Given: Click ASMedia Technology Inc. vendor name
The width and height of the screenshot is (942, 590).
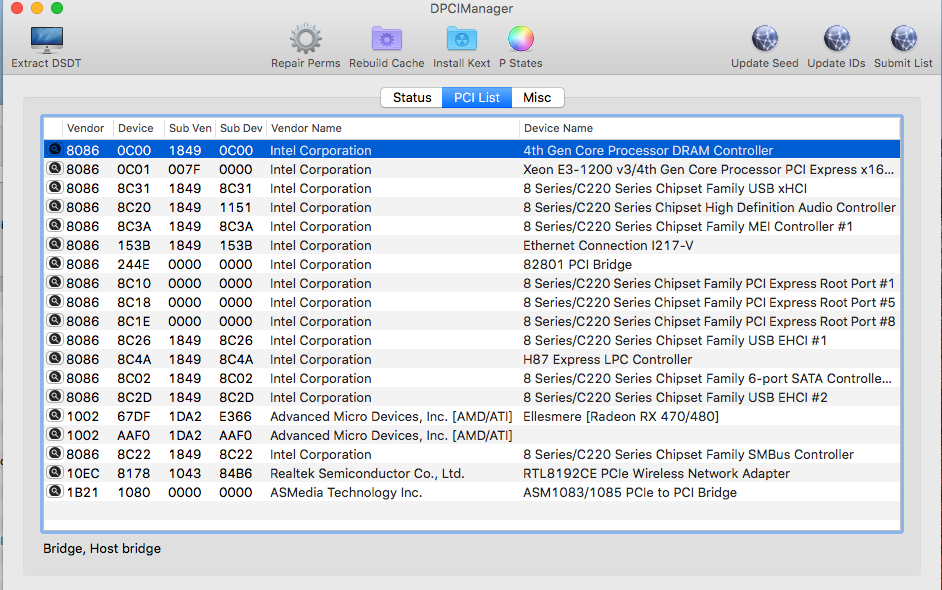Looking at the screenshot, I should (x=346, y=493).
